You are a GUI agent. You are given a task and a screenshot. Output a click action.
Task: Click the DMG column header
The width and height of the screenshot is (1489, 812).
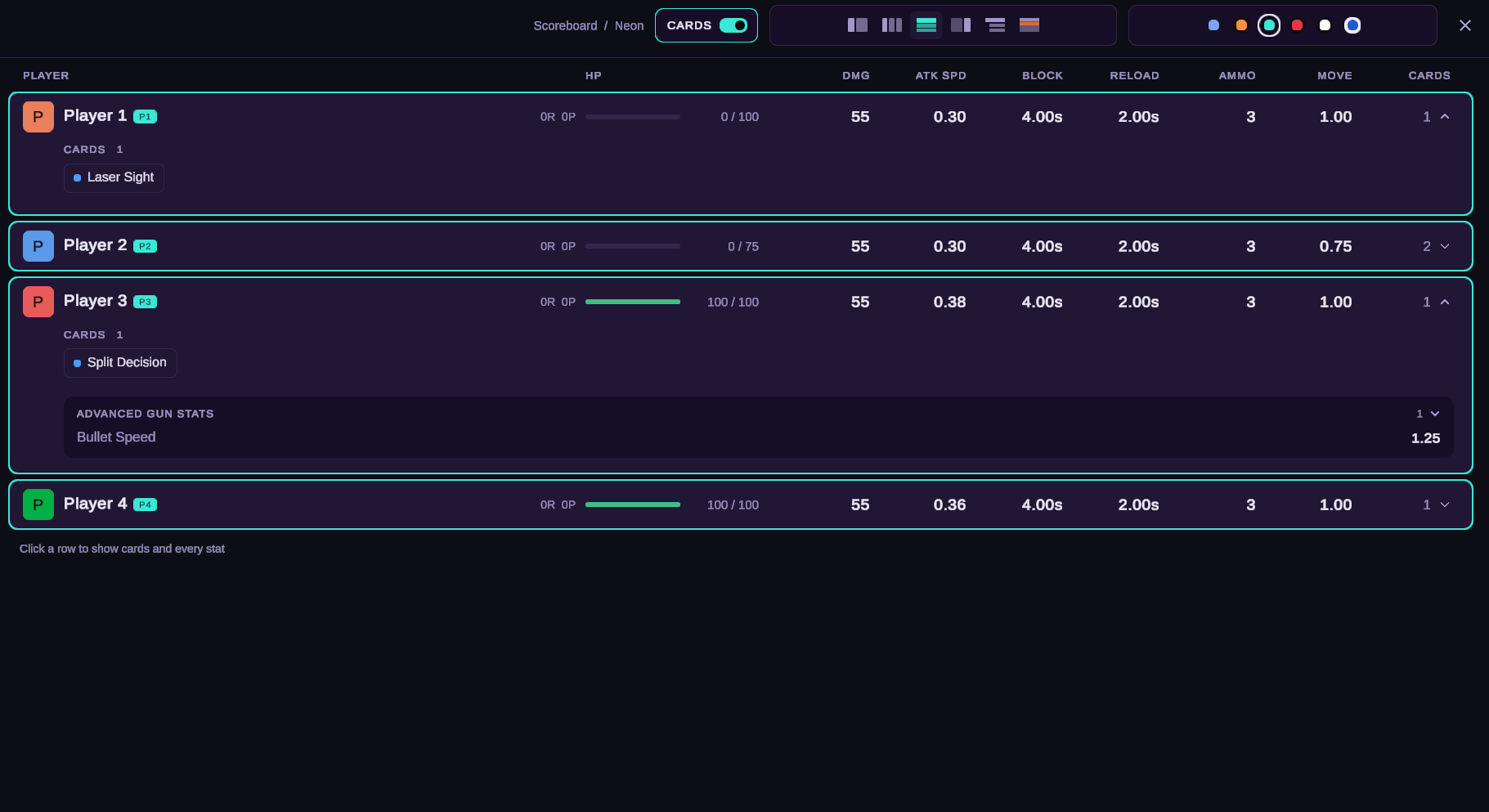tap(856, 75)
